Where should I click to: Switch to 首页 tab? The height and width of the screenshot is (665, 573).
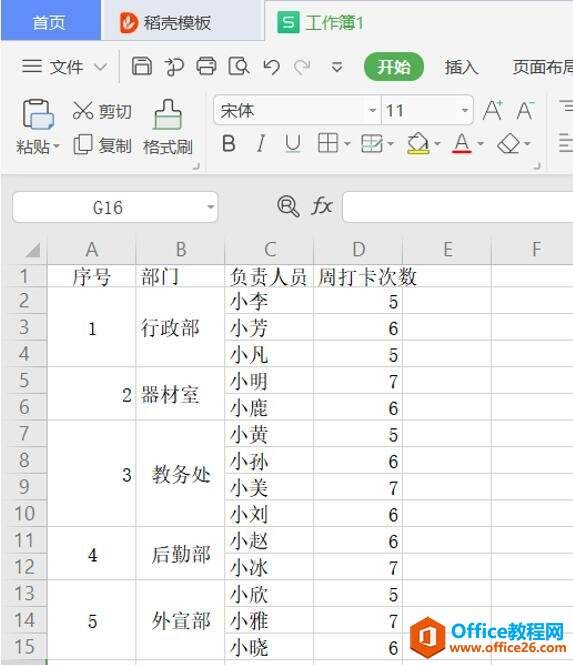point(50,22)
